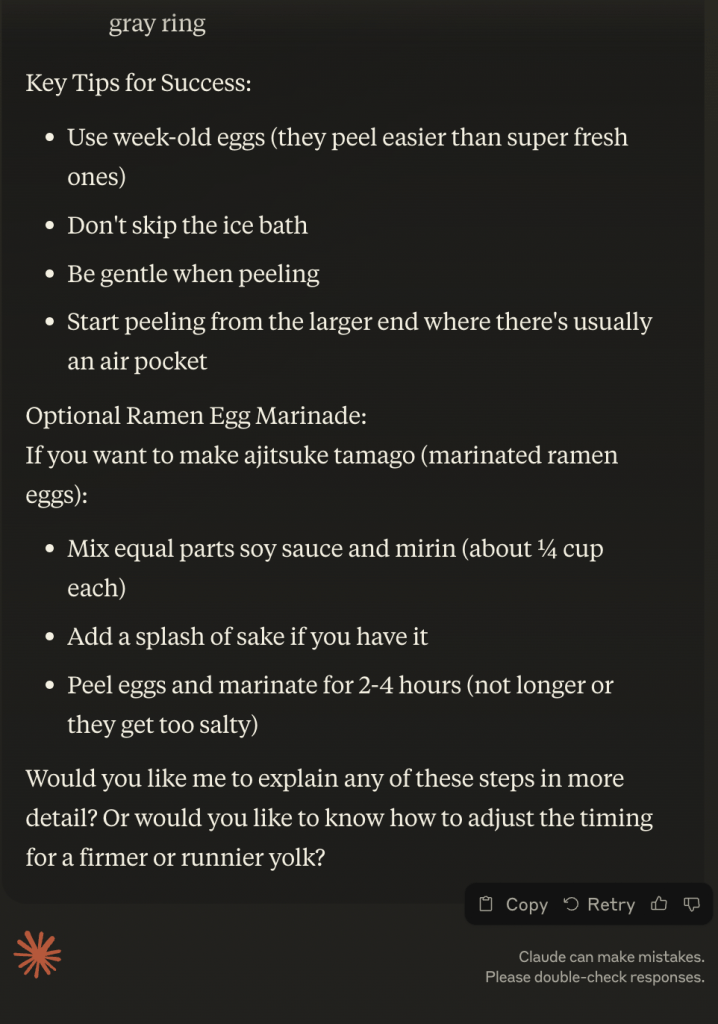Click the circular retry arrow icon
Image resolution: width=718 pixels, height=1024 pixels.
(571, 904)
